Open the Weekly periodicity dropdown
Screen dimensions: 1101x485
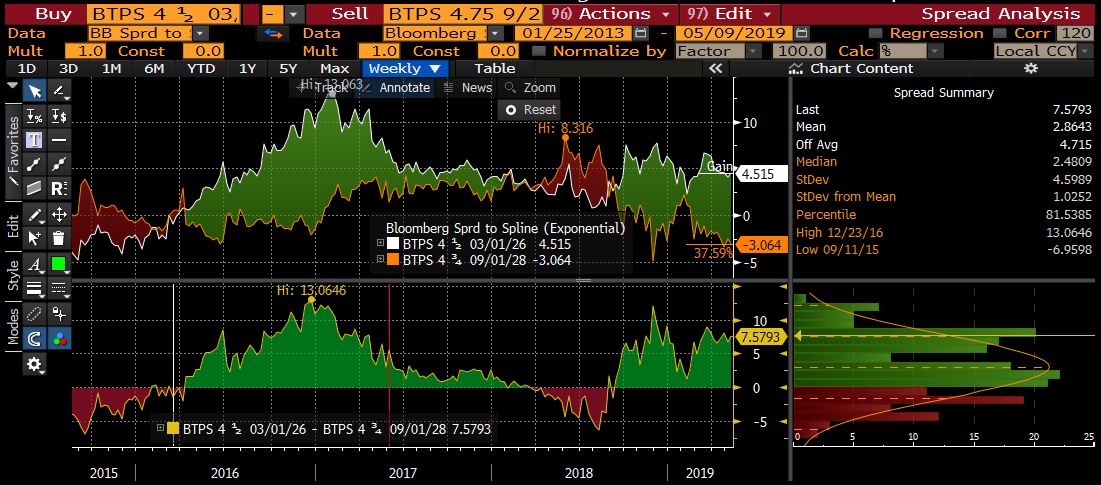pyautogui.click(x=404, y=68)
